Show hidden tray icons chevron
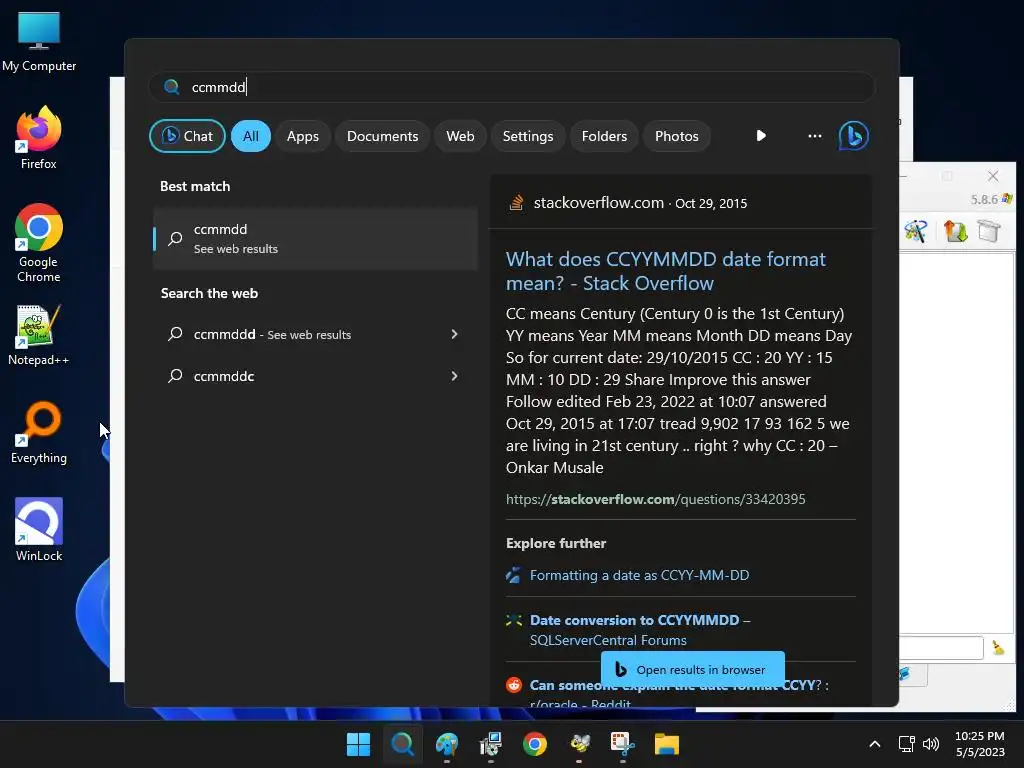Screen dimensions: 1024x768 [874, 744]
